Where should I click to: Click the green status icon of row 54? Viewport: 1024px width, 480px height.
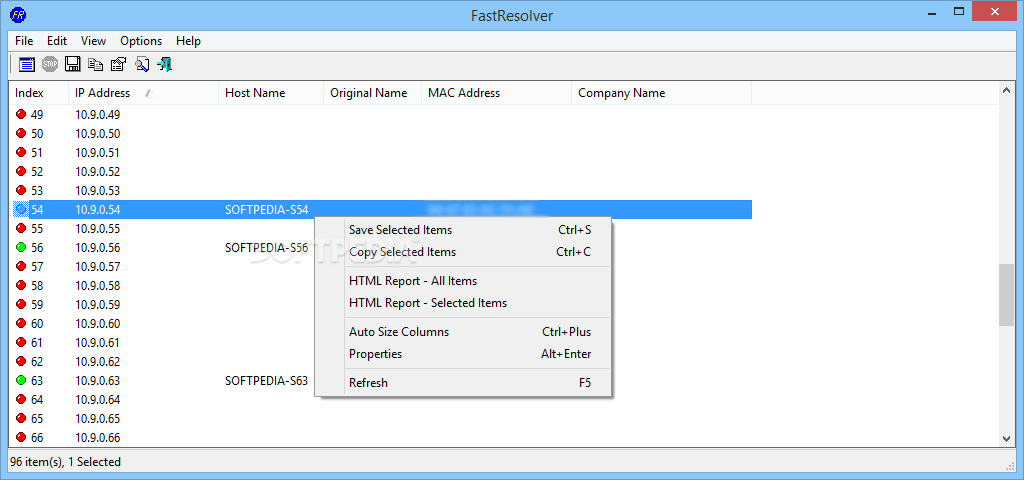coord(21,209)
